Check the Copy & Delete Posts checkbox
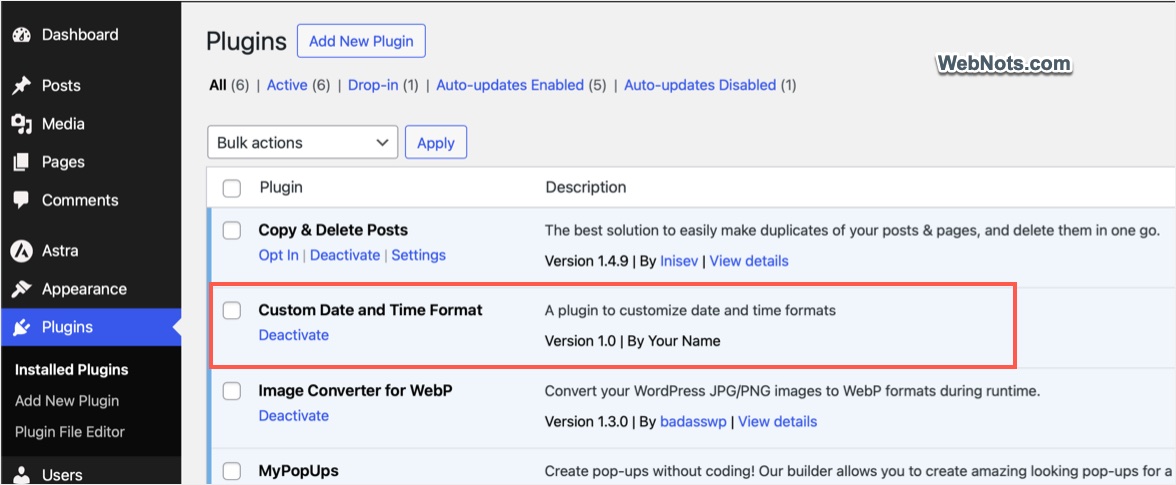1176x485 pixels. [232, 230]
